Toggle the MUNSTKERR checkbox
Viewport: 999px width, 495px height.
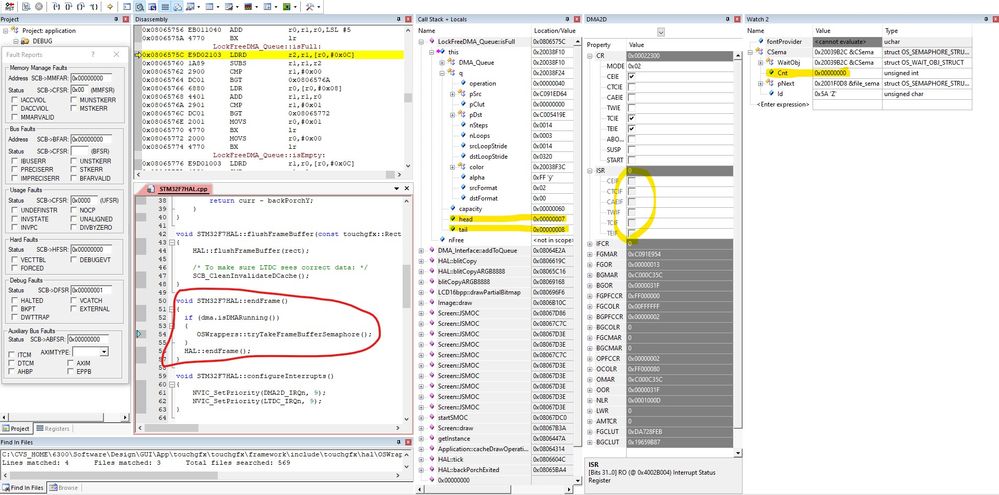click(x=74, y=100)
